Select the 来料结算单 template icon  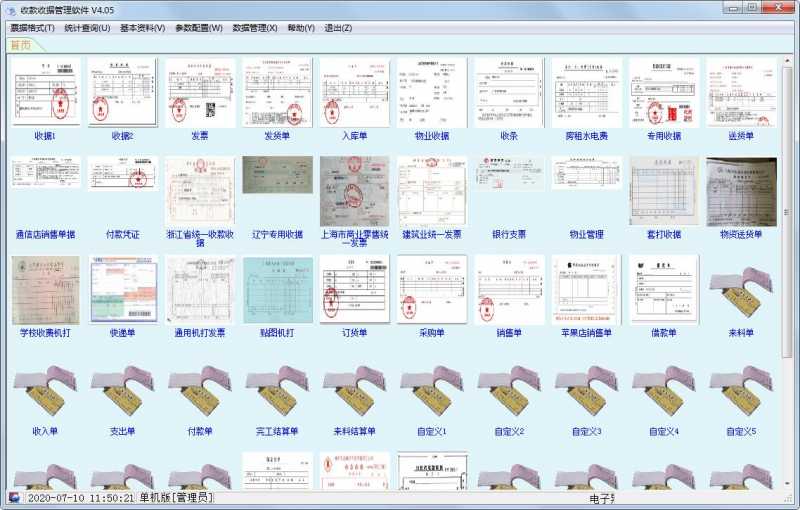354,391
